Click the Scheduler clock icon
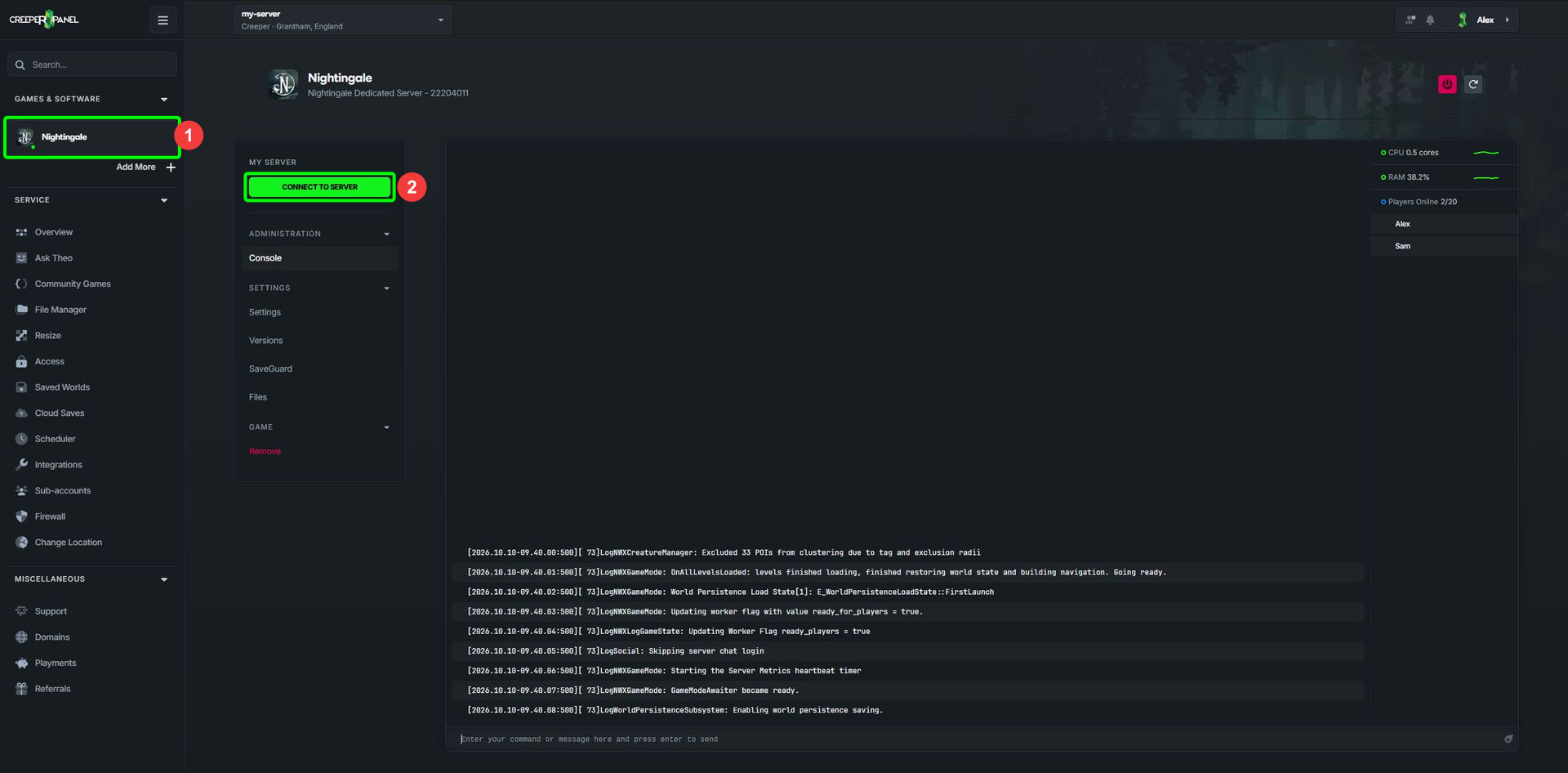The image size is (1568, 773). 21,440
